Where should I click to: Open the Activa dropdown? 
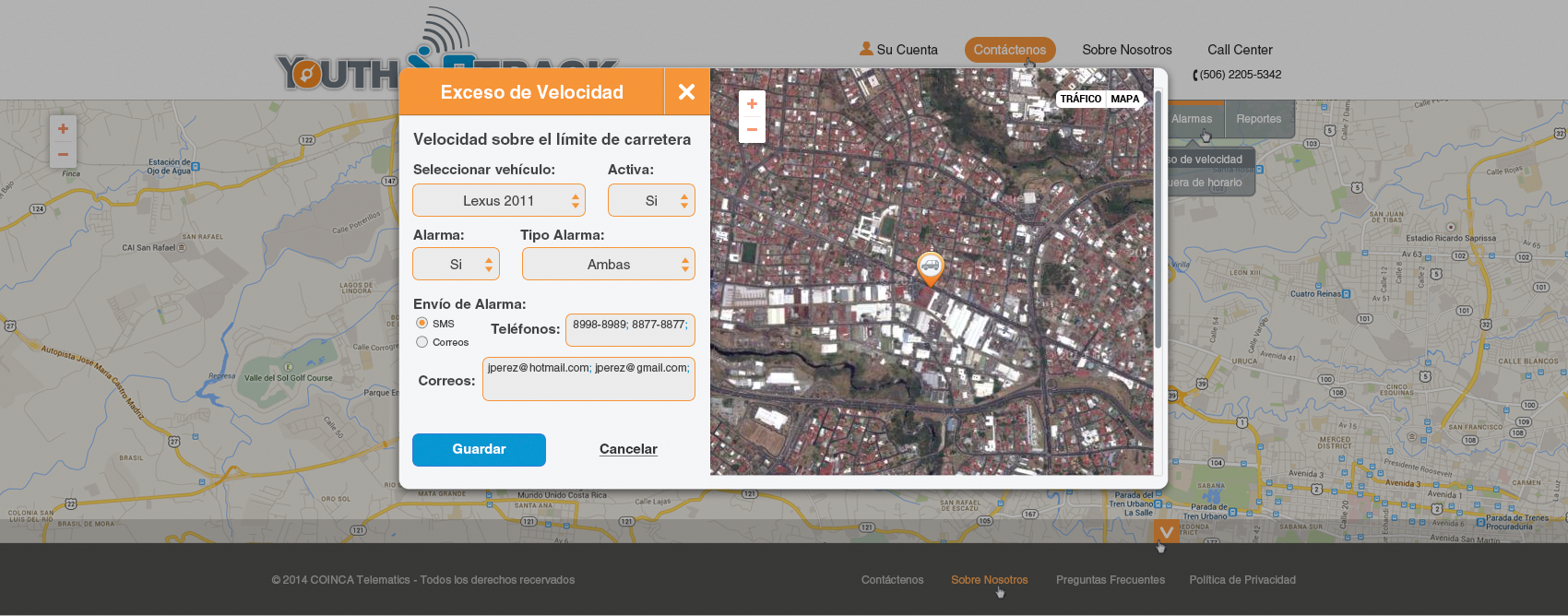[x=651, y=200]
